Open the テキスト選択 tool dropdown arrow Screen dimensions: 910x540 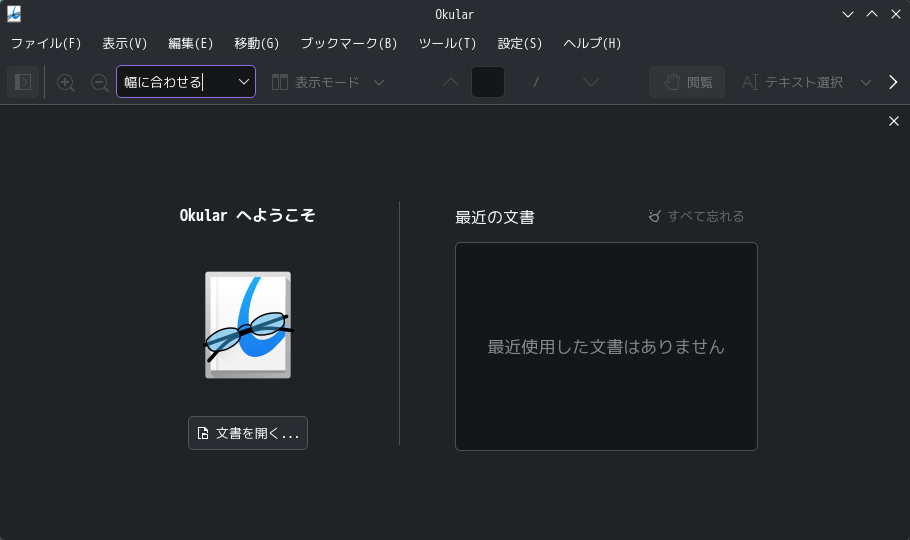click(x=866, y=82)
